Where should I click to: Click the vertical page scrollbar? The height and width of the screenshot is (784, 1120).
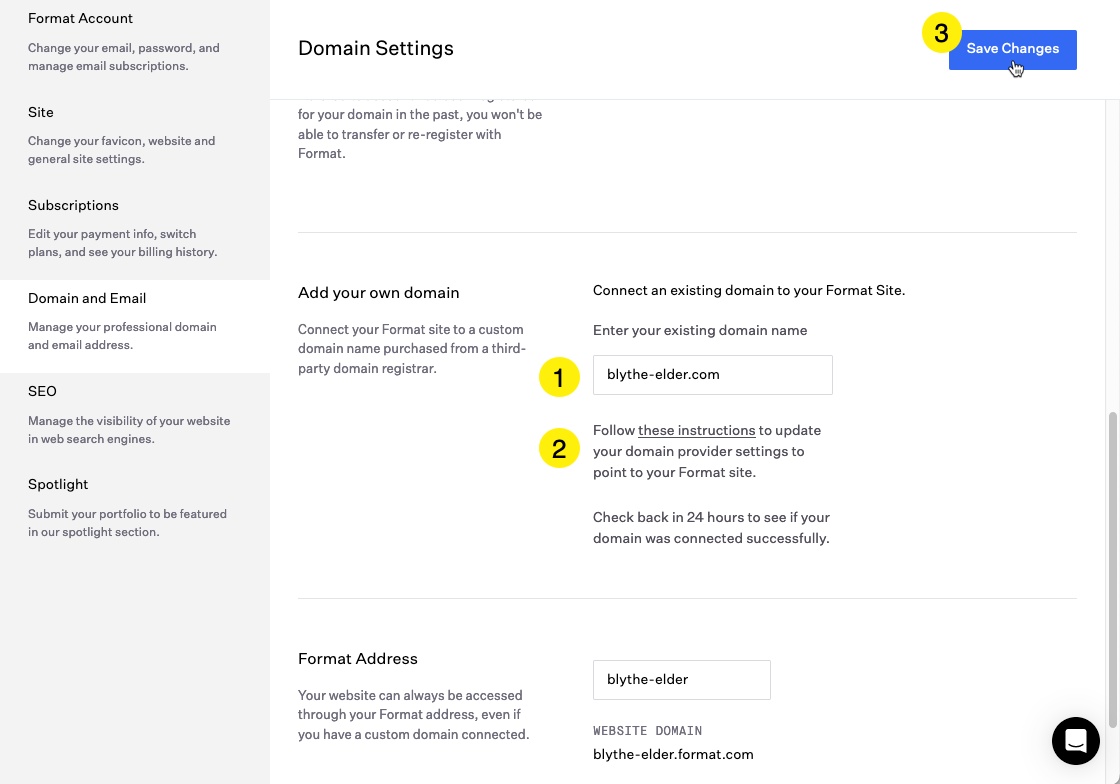click(x=1113, y=570)
